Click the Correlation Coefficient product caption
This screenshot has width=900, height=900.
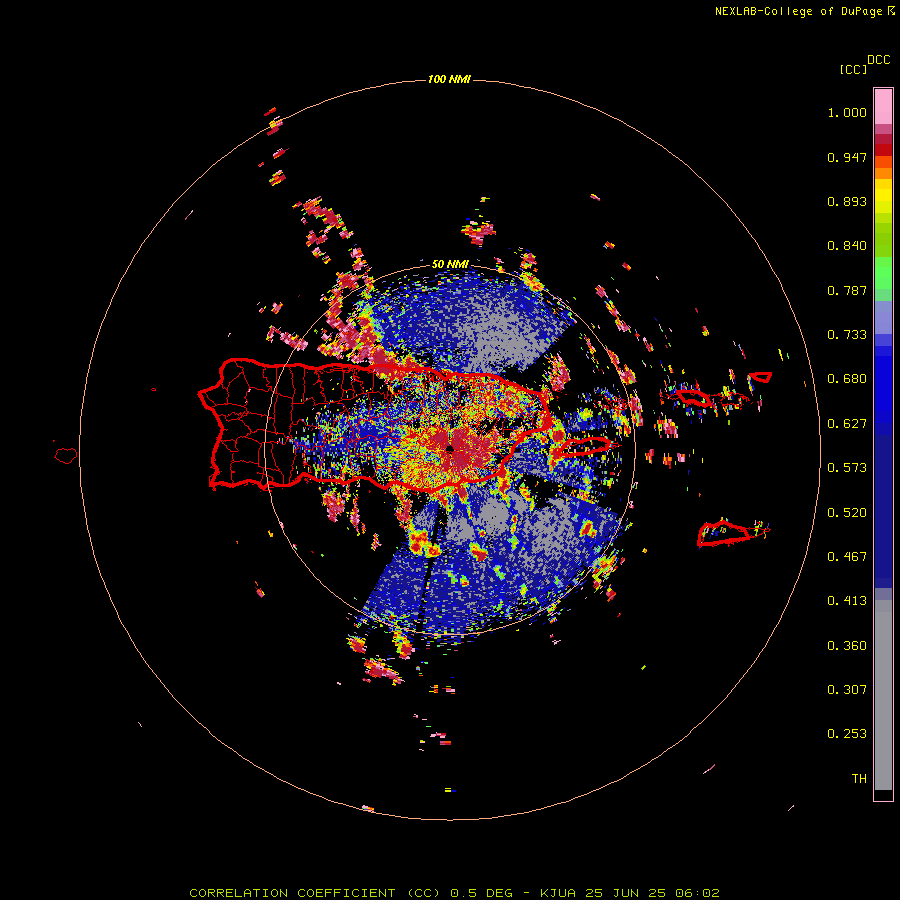click(x=454, y=893)
